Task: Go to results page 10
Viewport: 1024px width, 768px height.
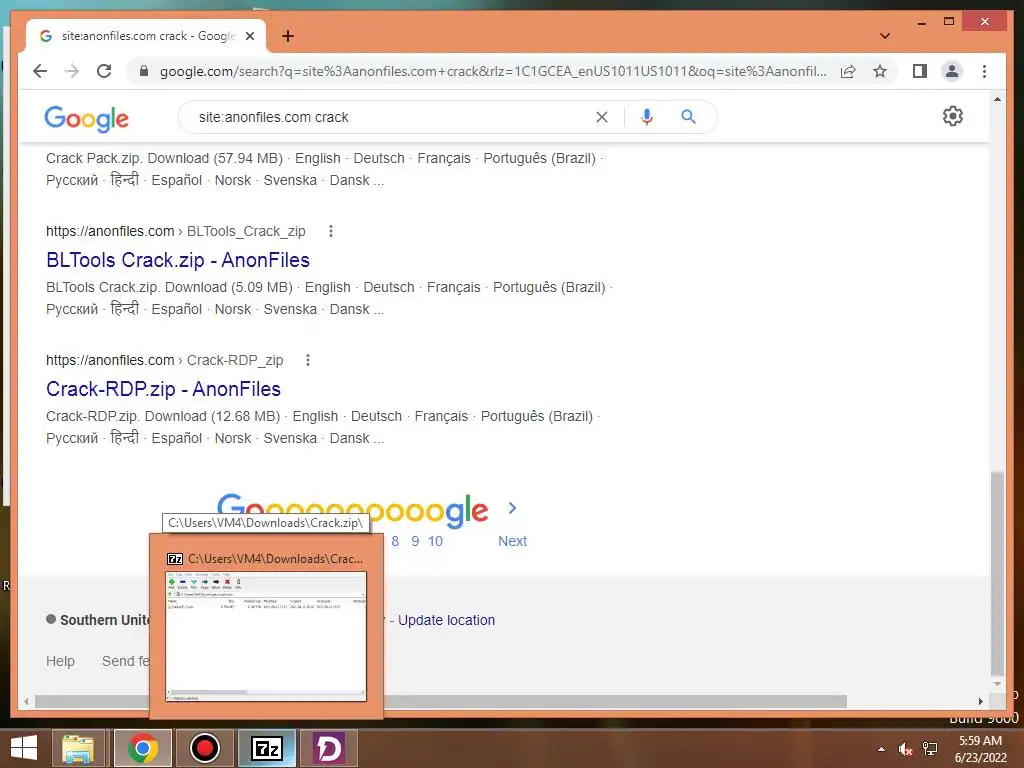Action: click(435, 541)
